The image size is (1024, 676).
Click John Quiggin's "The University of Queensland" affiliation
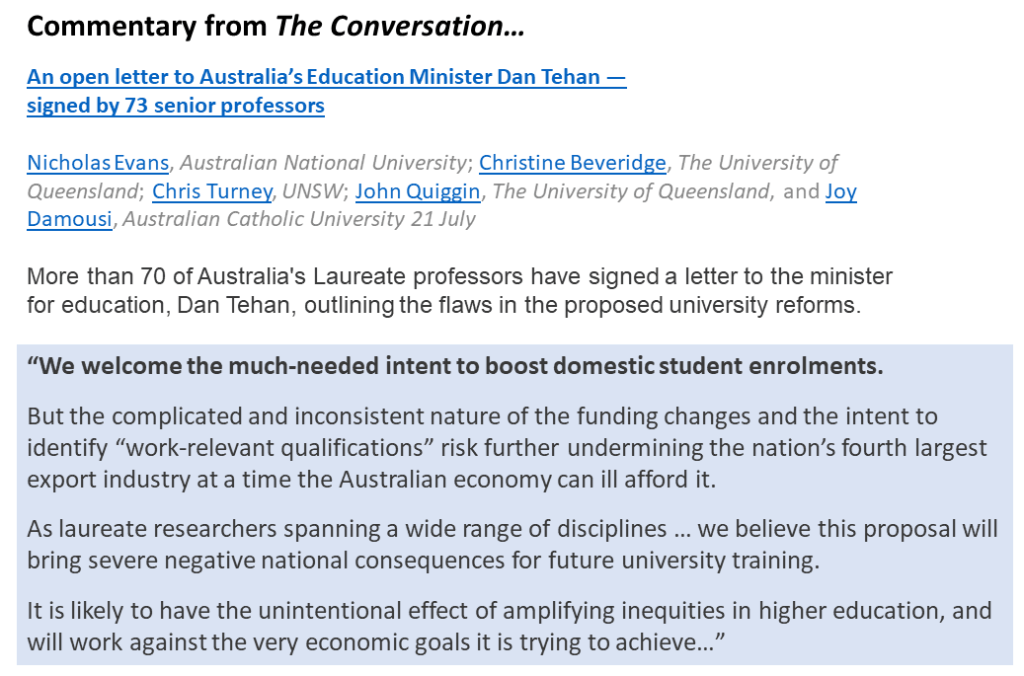click(x=632, y=190)
